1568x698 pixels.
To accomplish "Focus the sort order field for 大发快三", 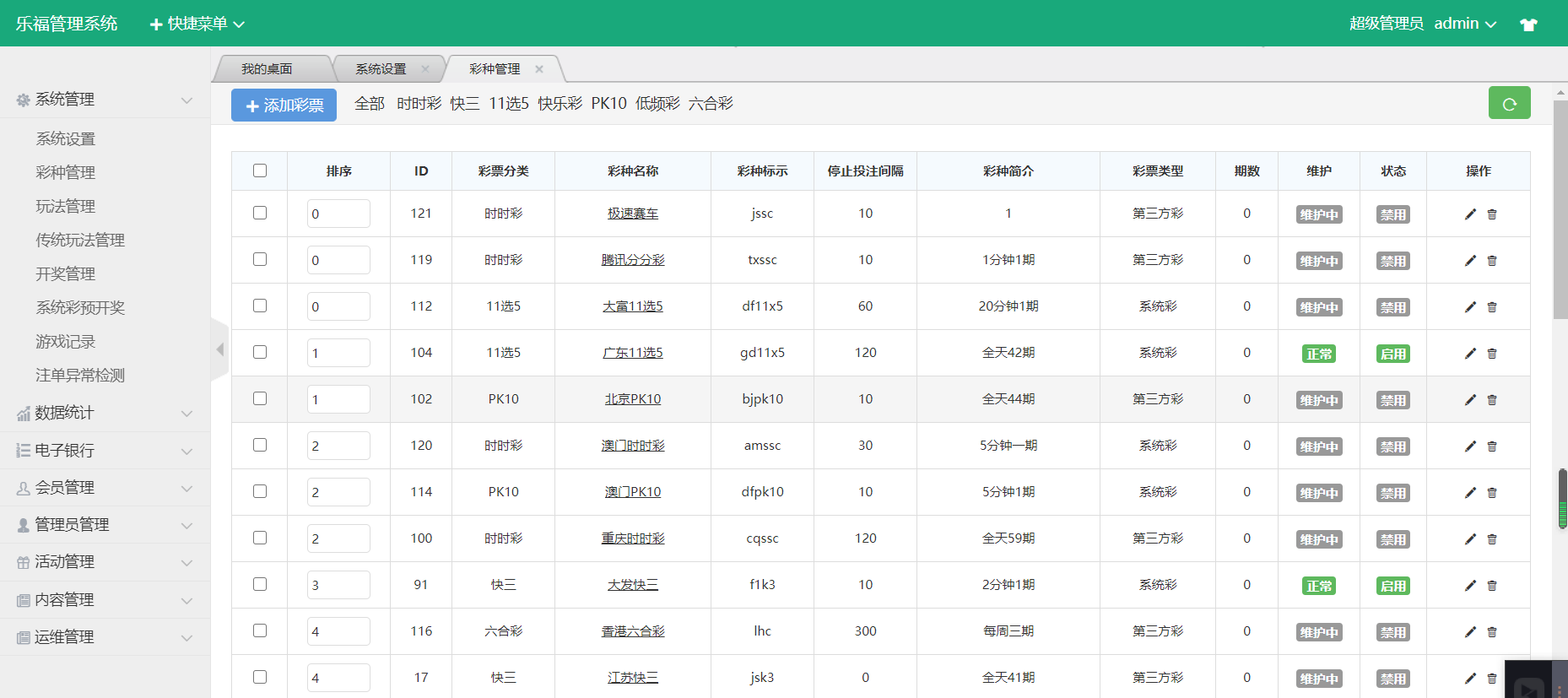I will click(338, 585).
